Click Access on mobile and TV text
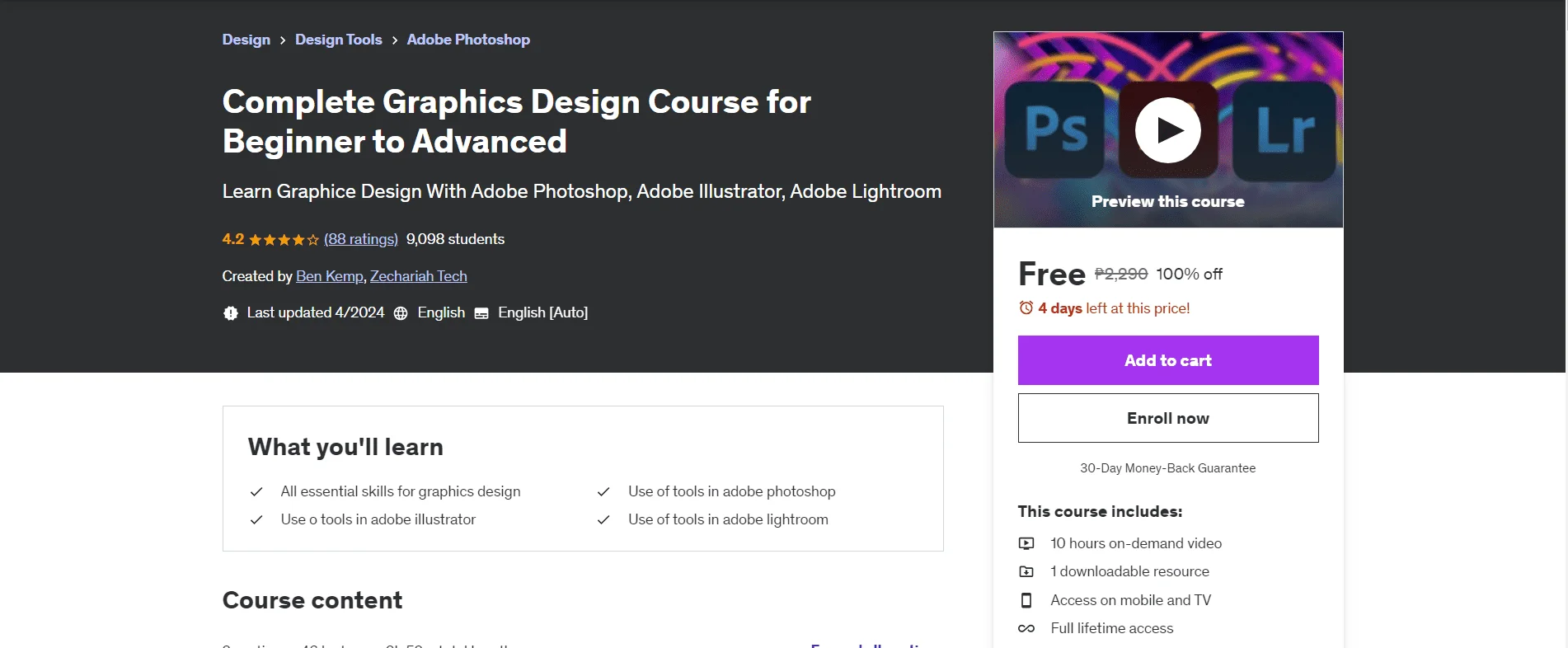1568x648 pixels. click(x=1131, y=600)
